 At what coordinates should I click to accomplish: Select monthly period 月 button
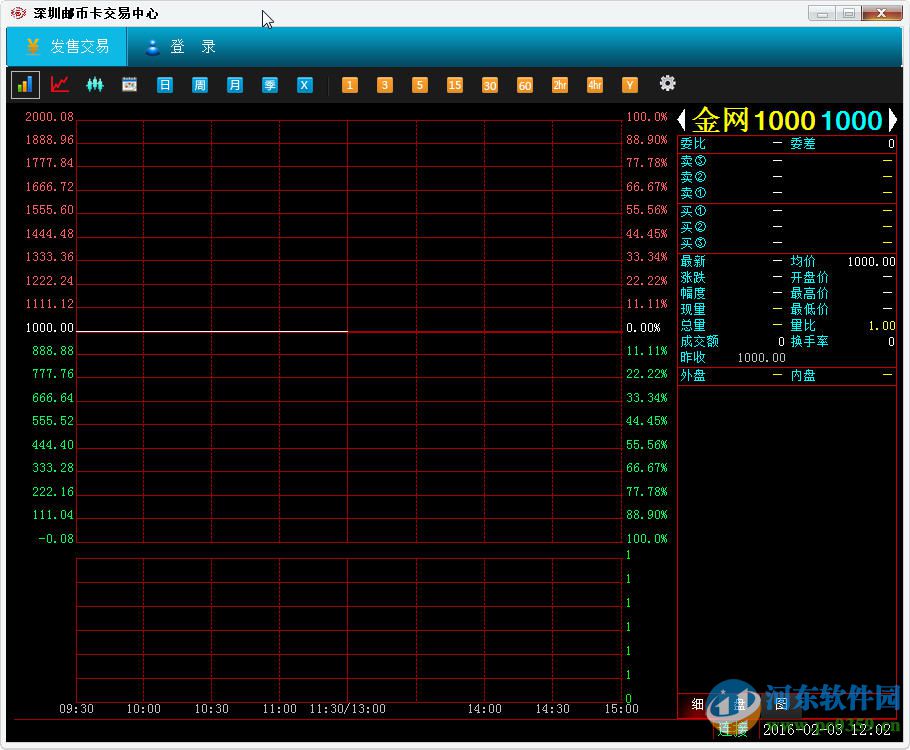coord(234,85)
